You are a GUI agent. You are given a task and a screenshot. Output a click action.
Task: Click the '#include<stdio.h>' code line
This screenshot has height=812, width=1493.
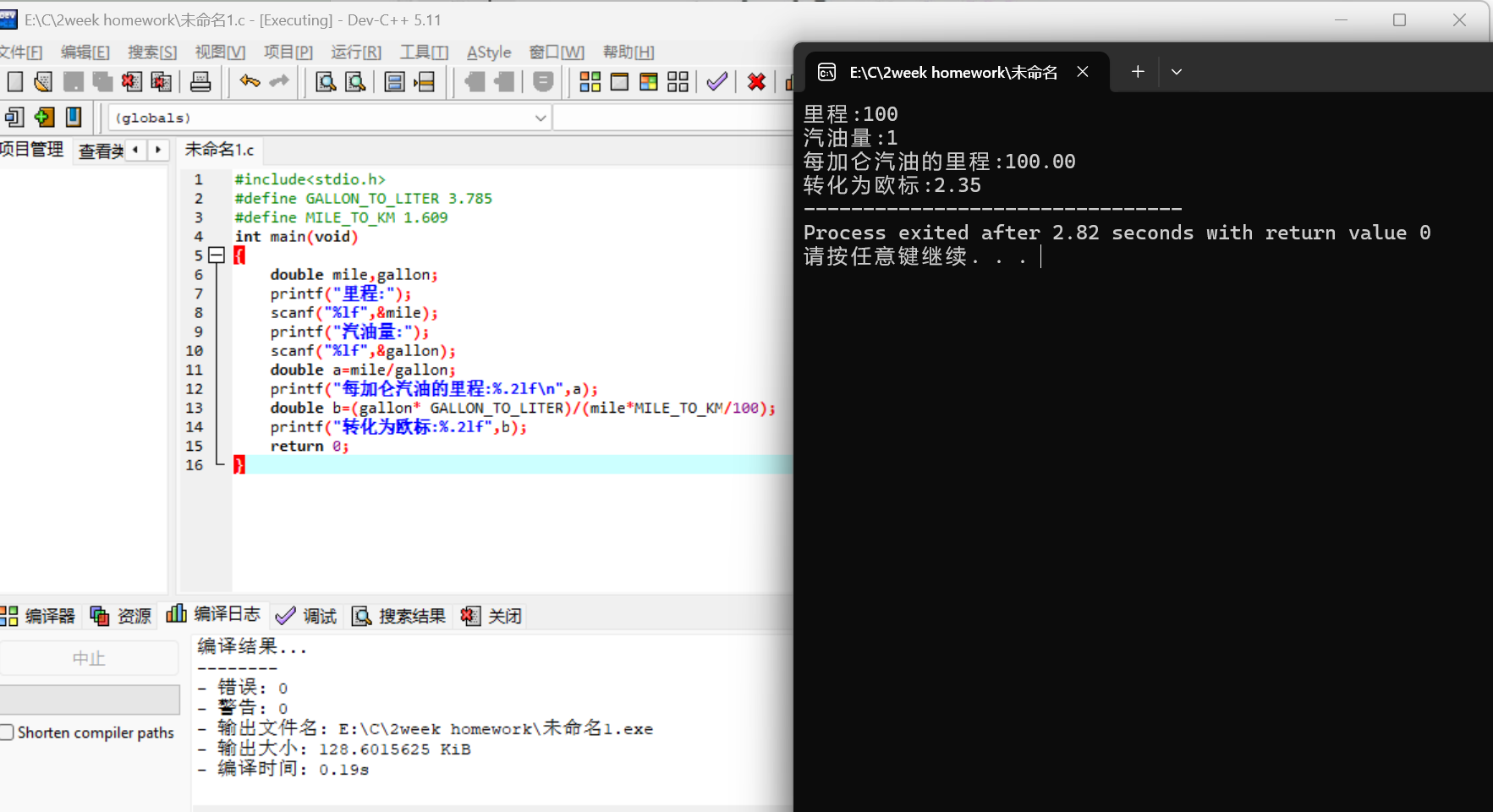310,179
